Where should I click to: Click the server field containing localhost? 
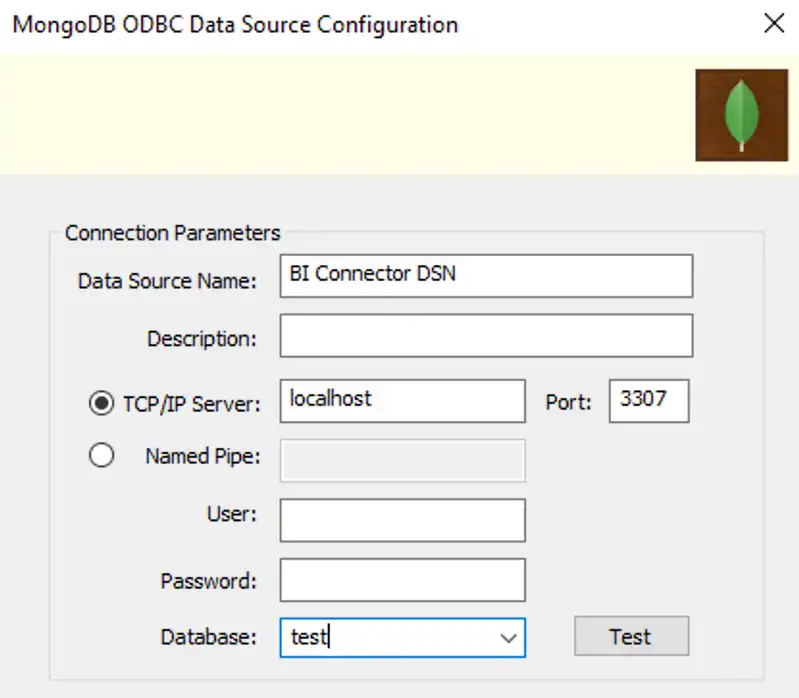[402, 400]
